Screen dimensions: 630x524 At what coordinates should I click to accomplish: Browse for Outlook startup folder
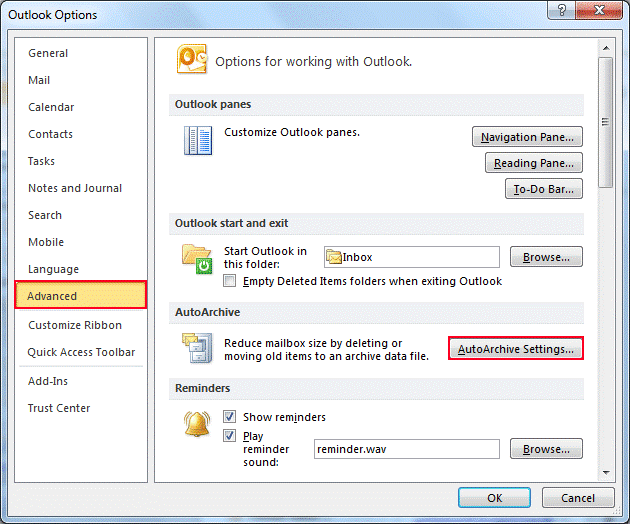(x=546, y=257)
